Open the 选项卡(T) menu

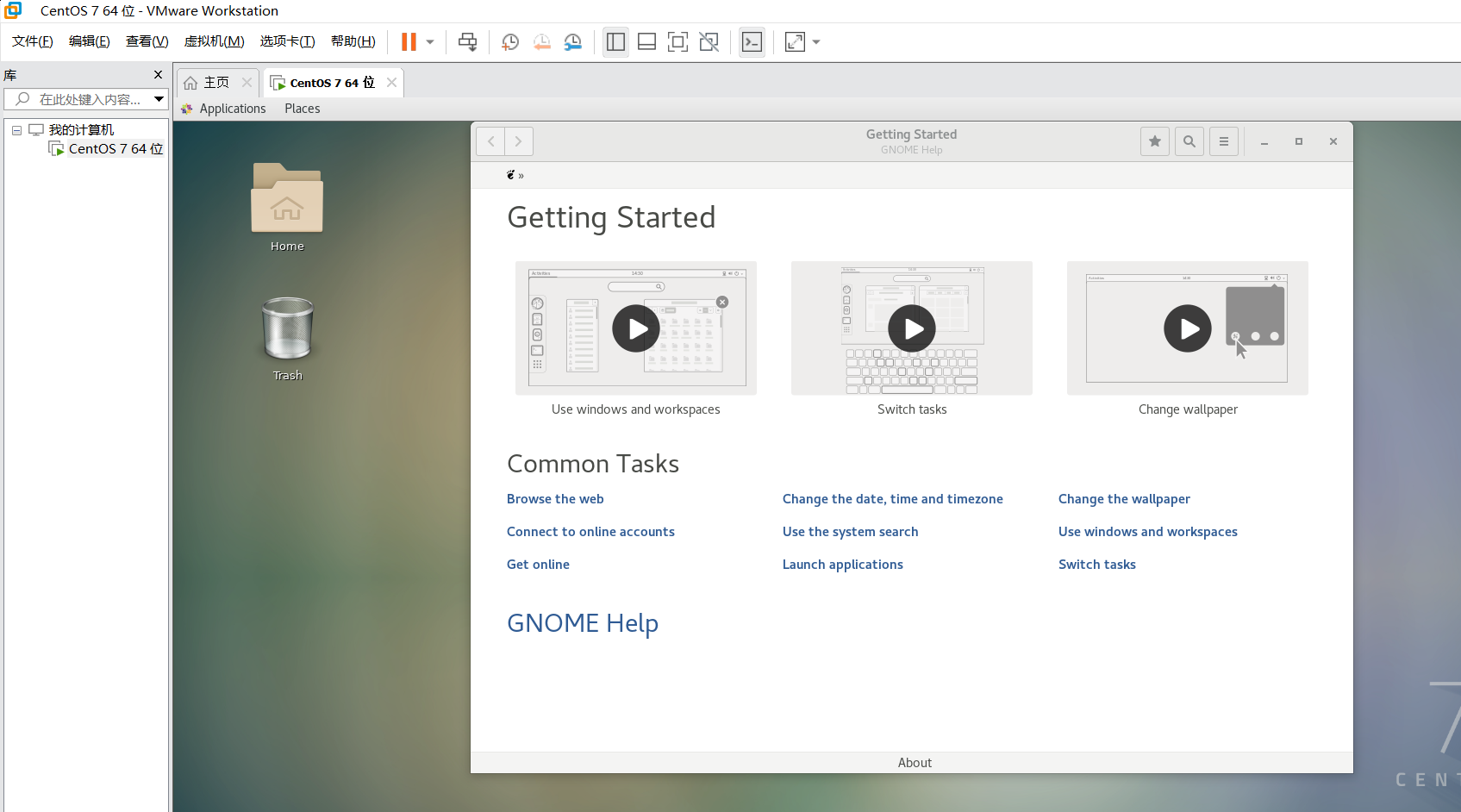coord(288,41)
